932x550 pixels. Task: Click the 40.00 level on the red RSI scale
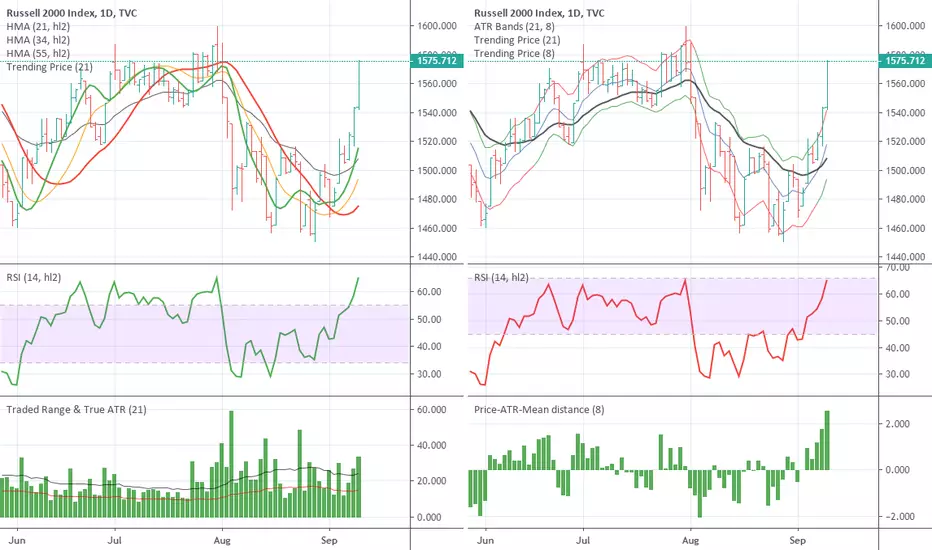pyautogui.click(x=898, y=348)
